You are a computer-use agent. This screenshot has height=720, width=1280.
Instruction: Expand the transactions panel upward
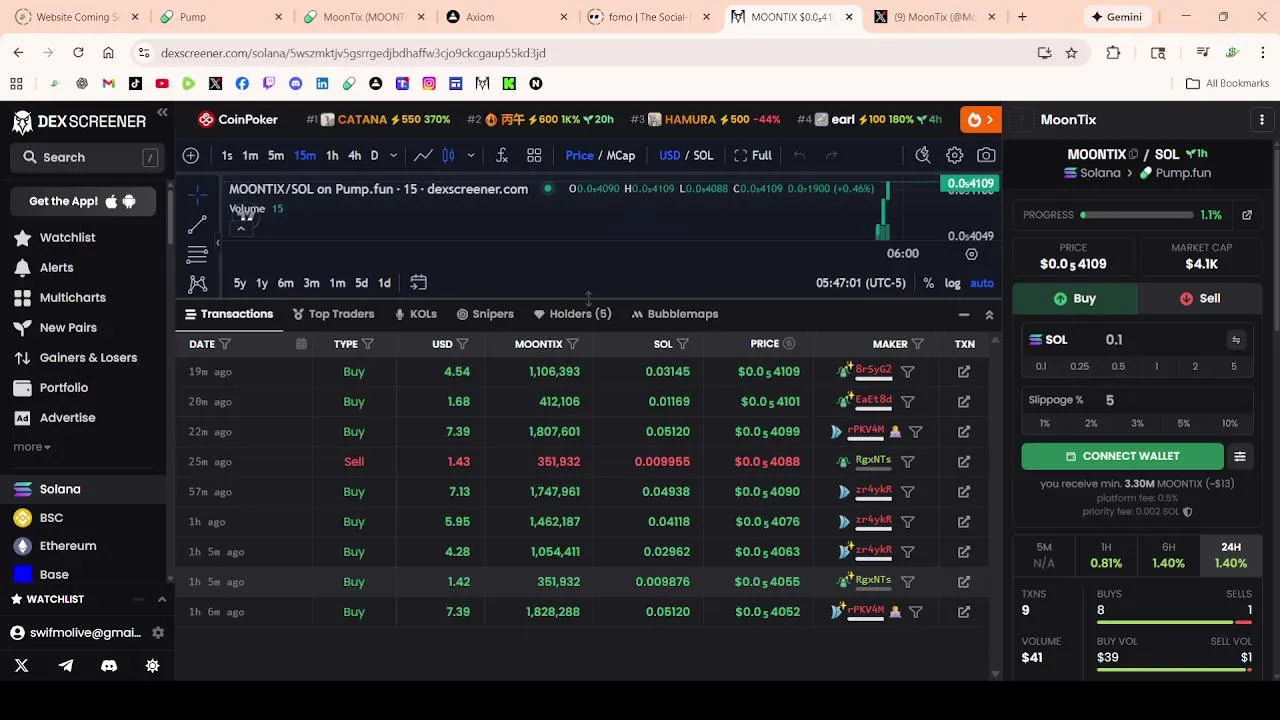click(989, 315)
